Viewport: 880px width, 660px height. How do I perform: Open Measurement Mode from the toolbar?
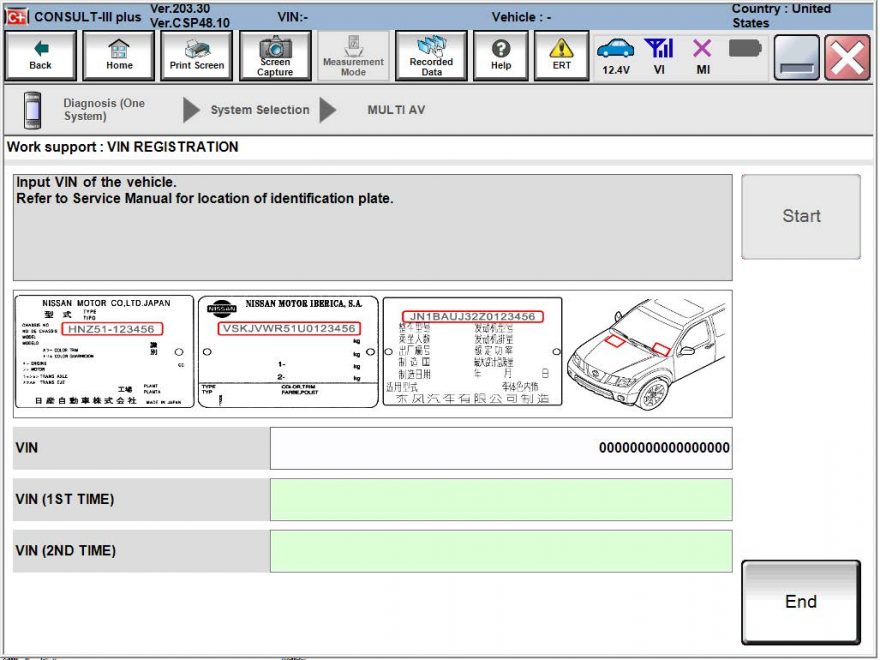352,55
